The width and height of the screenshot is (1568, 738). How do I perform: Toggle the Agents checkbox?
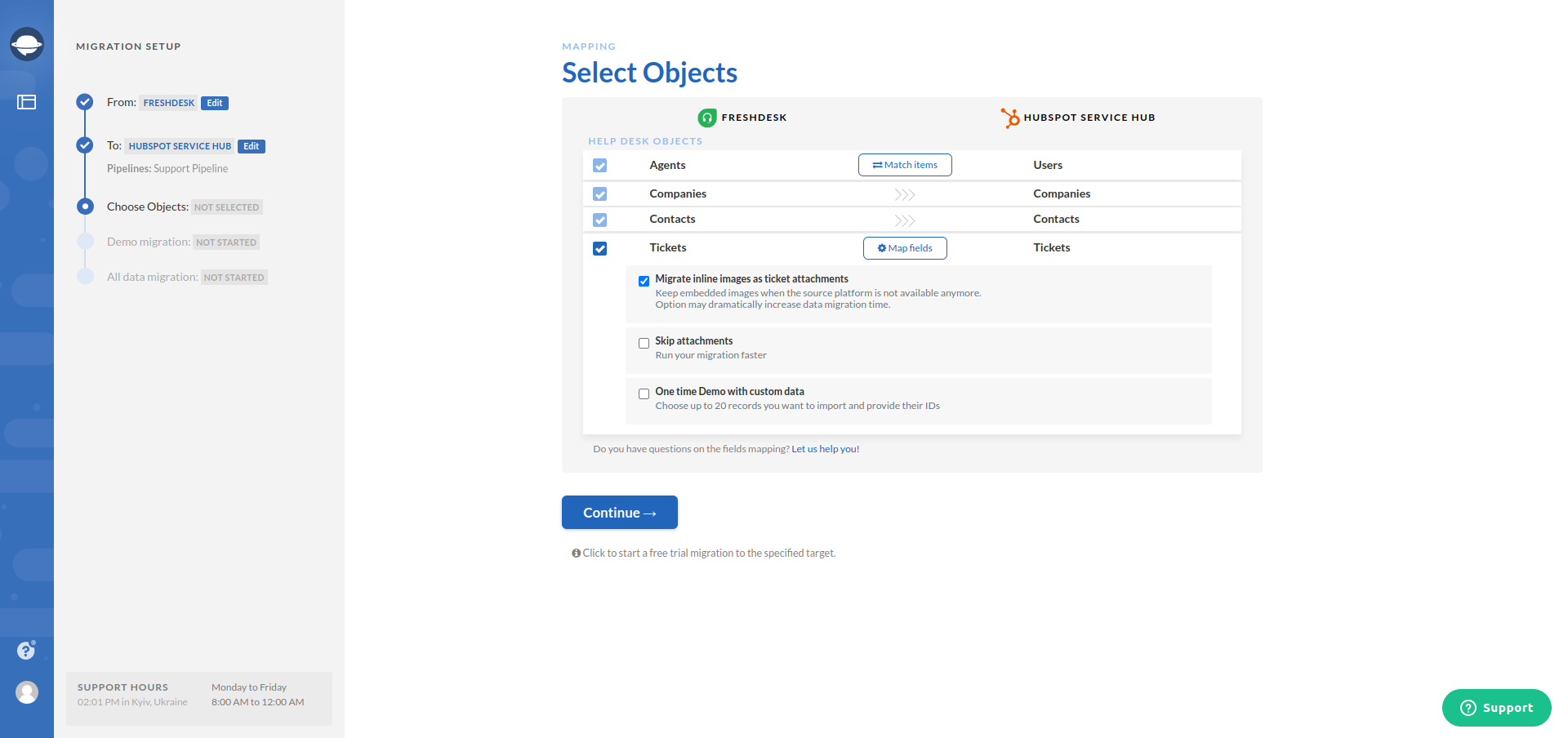[599, 165]
